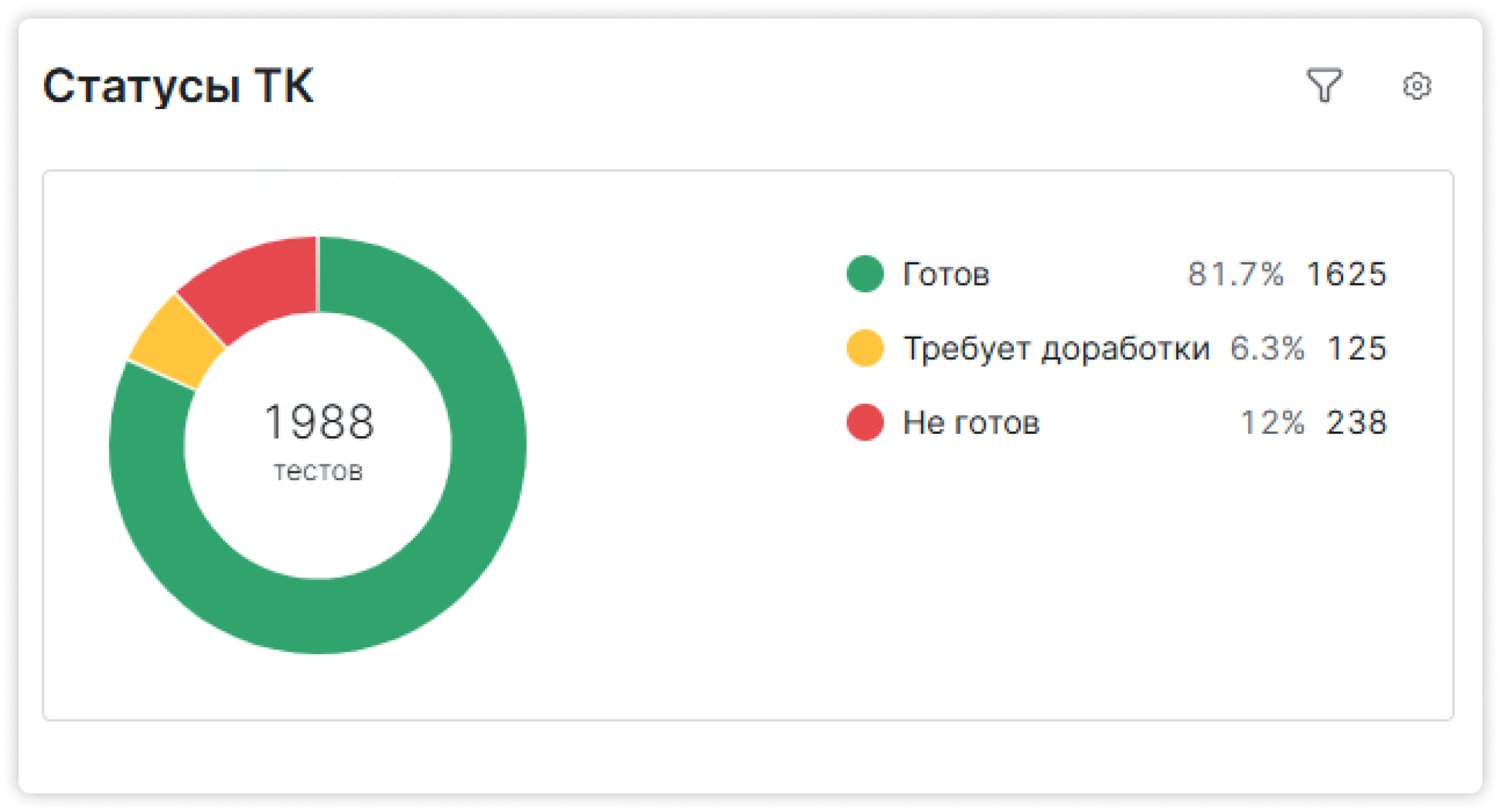Open the filter funnel icon
This screenshot has width=1501, height=812.
(1324, 86)
